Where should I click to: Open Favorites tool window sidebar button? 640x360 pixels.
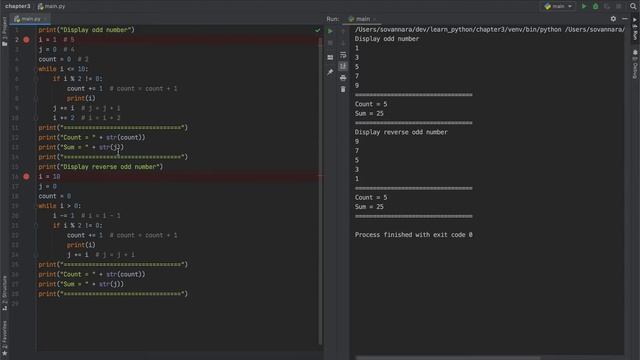pyautogui.click(x=4, y=338)
